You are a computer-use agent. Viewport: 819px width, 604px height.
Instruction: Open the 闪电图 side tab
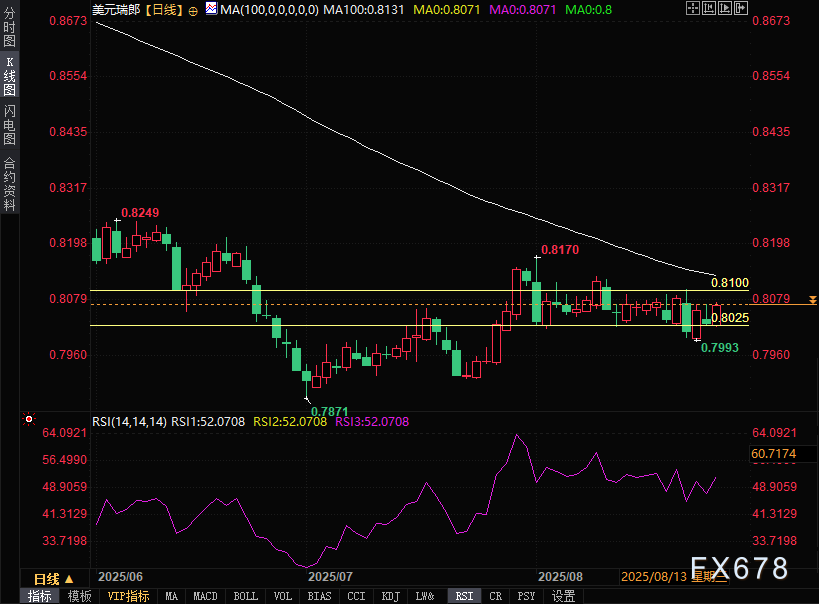[x=9, y=125]
